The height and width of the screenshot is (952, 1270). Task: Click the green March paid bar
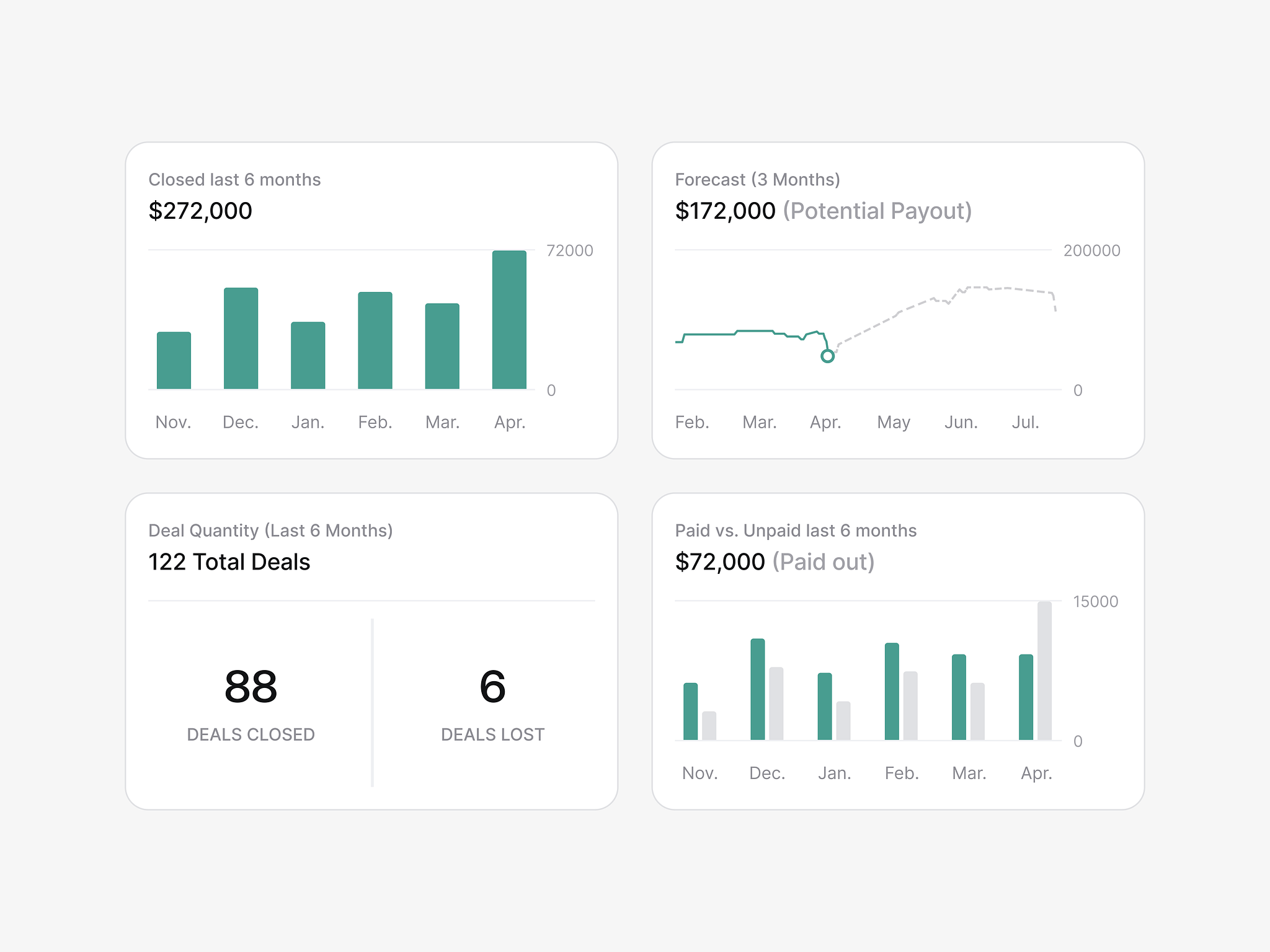(959, 697)
